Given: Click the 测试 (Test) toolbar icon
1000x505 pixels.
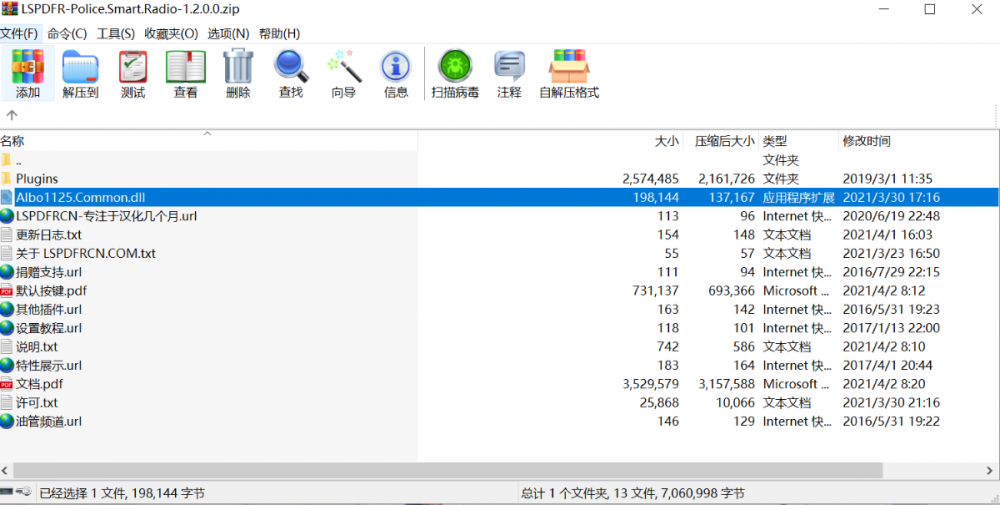Looking at the screenshot, I should click(x=133, y=67).
